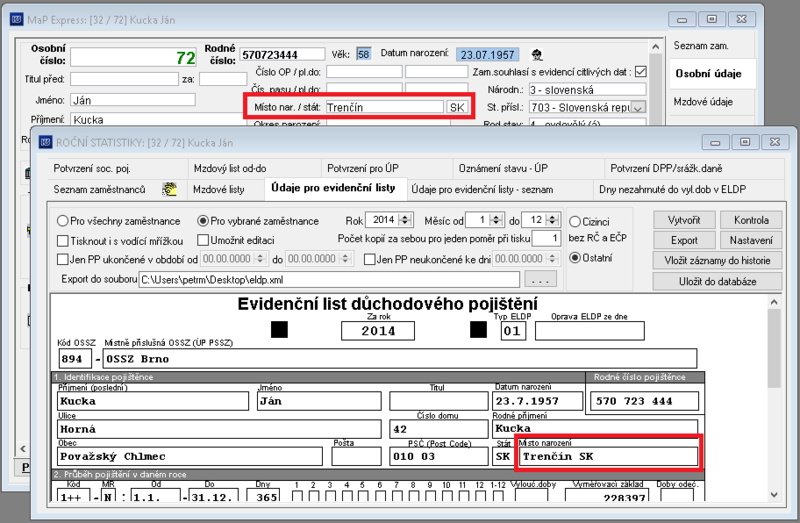
Task: Click Národn. field 3 - slovenská
Action: pyautogui.click(x=587, y=90)
